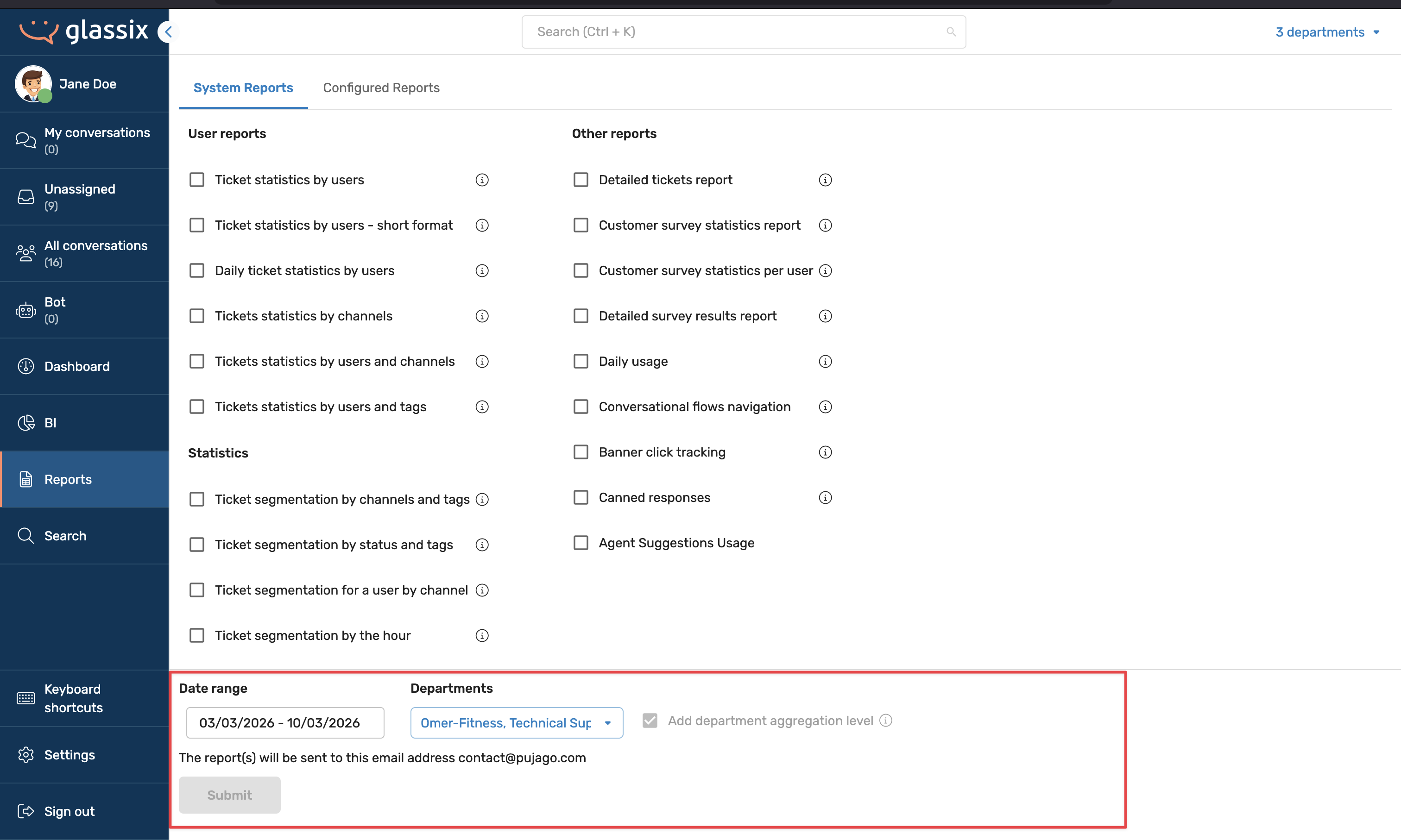Screen dimensions: 1401x840
Task: Click the Dashboard gauge icon
Action: click(25, 366)
